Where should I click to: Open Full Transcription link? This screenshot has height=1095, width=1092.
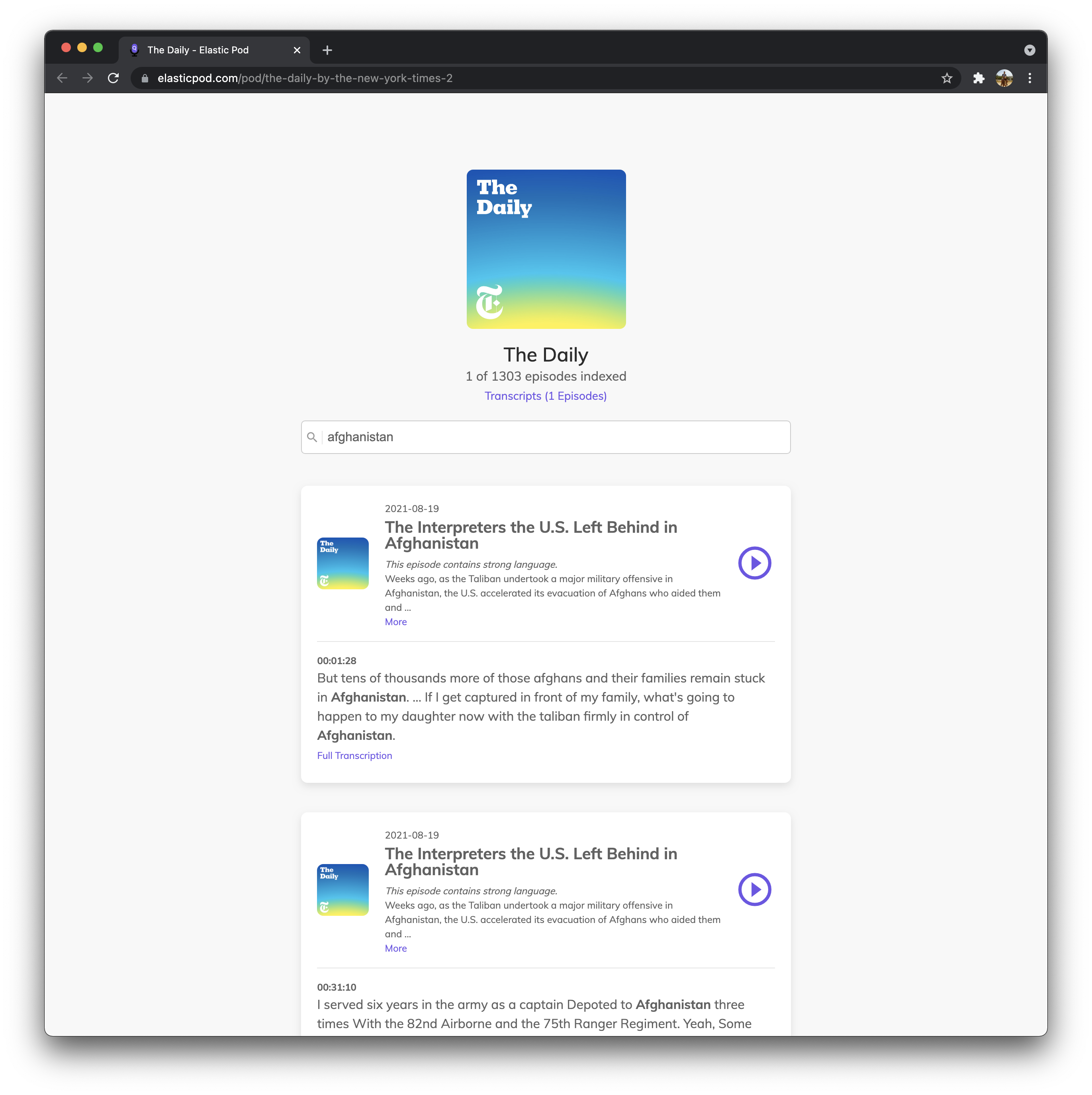click(354, 755)
